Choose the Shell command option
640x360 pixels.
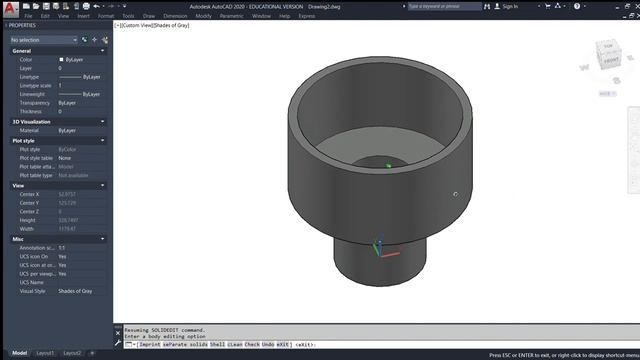point(217,344)
